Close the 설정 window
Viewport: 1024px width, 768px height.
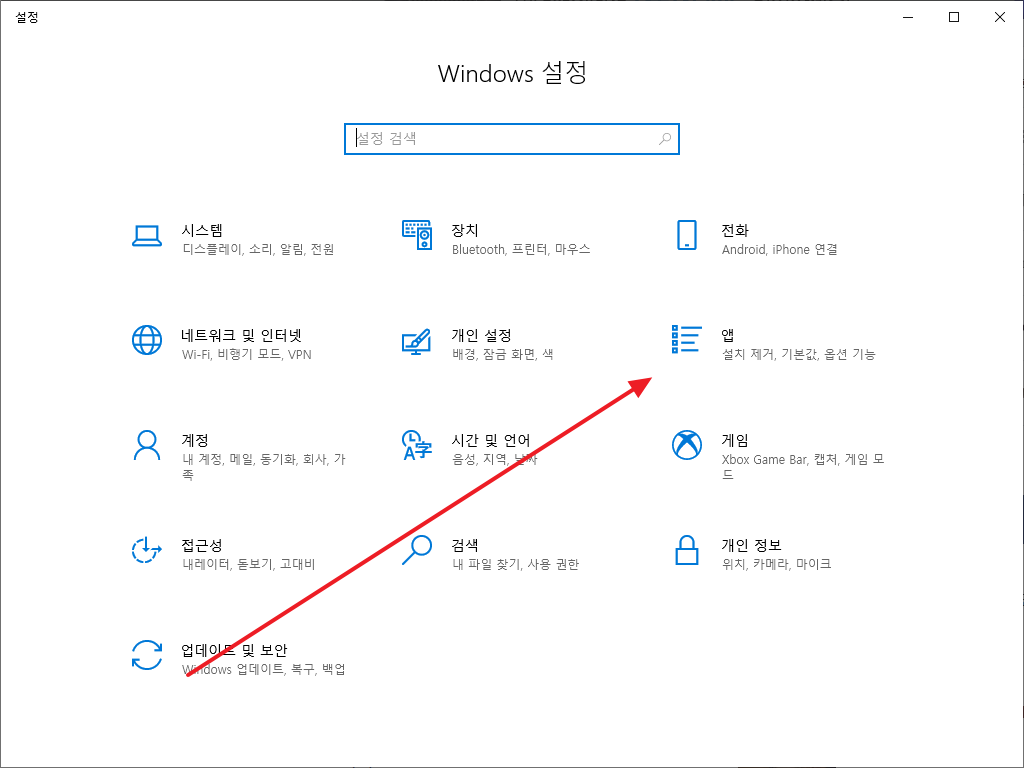coord(1000,17)
